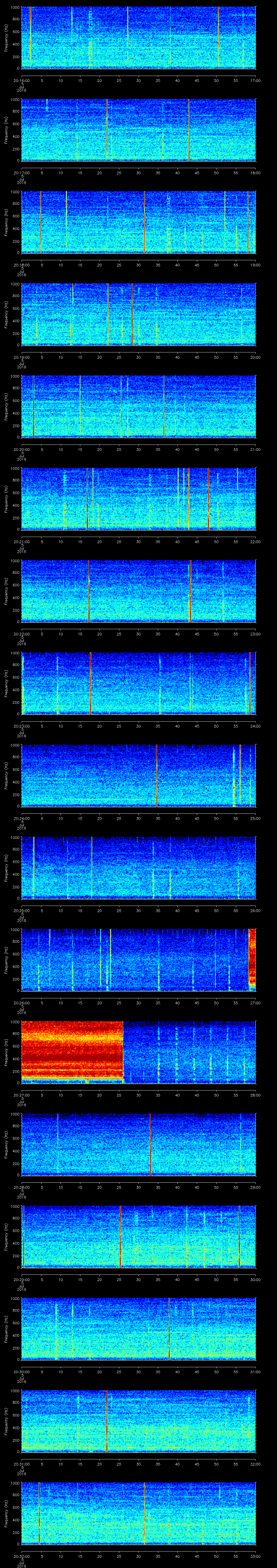Click the 17:00 end time label
The image size is (277, 1568).
255,80
